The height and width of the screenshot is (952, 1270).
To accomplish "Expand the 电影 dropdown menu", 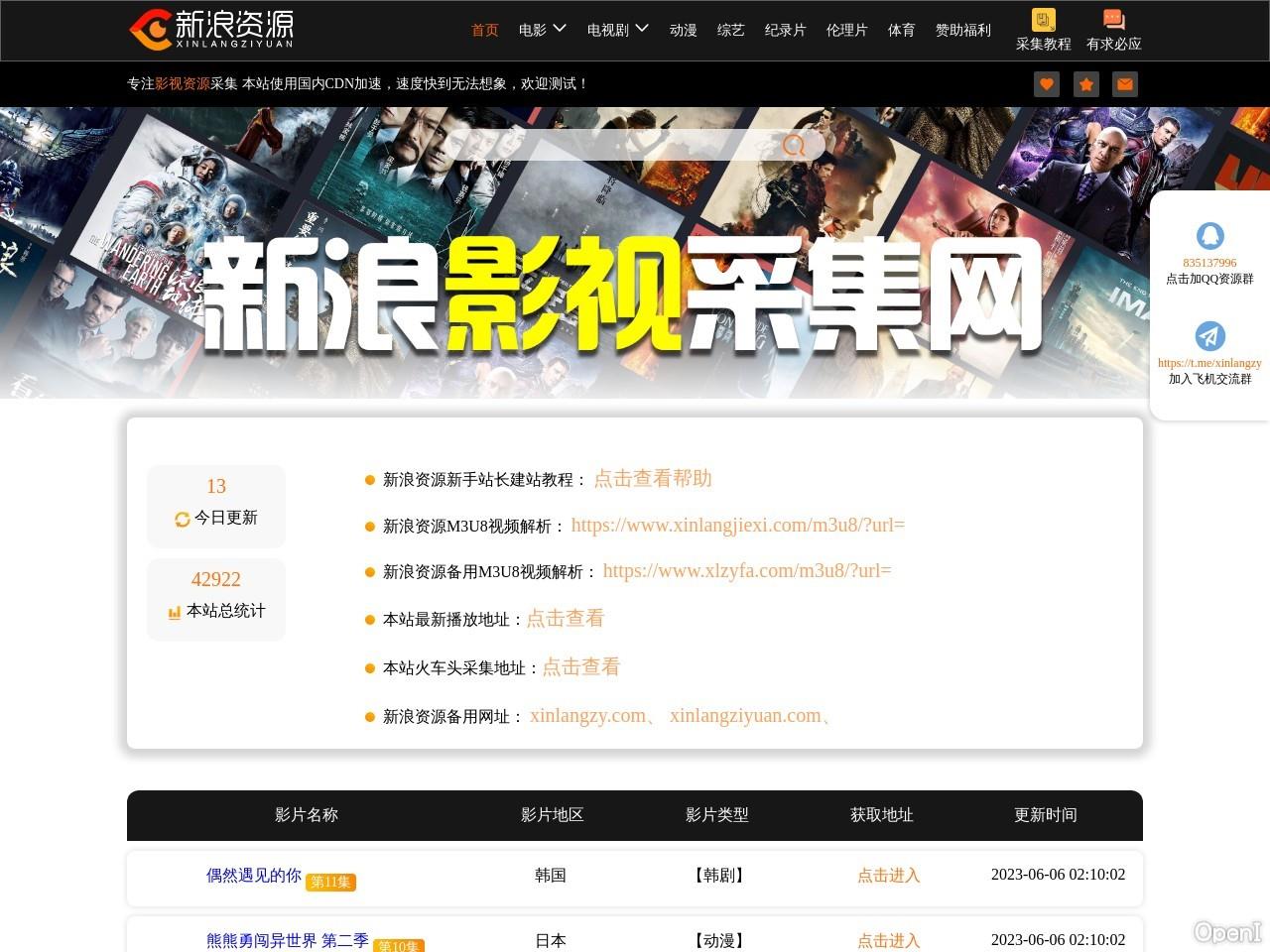I will pos(542,30).
